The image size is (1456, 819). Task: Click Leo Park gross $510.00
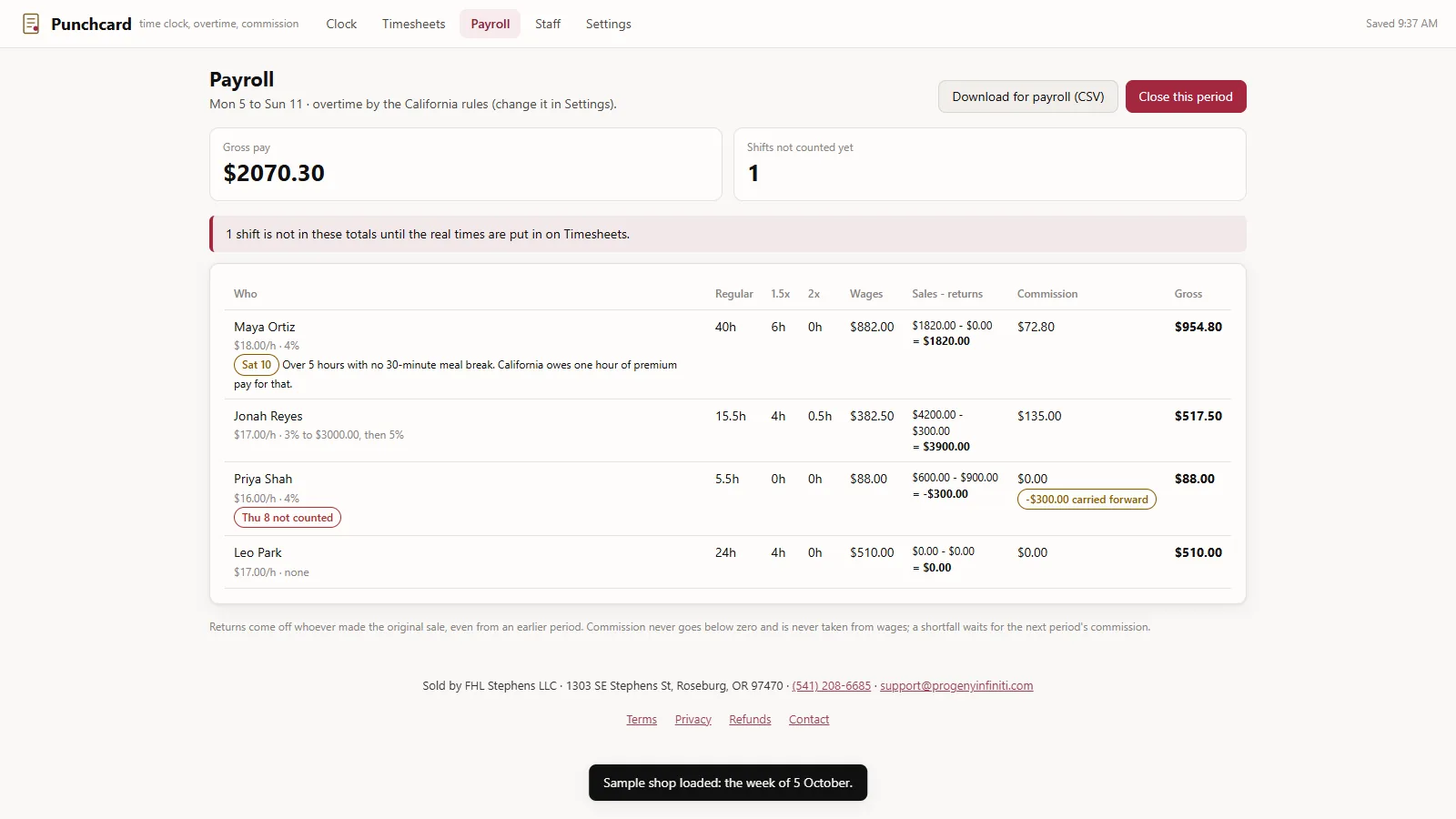(x=1198, y=552)
